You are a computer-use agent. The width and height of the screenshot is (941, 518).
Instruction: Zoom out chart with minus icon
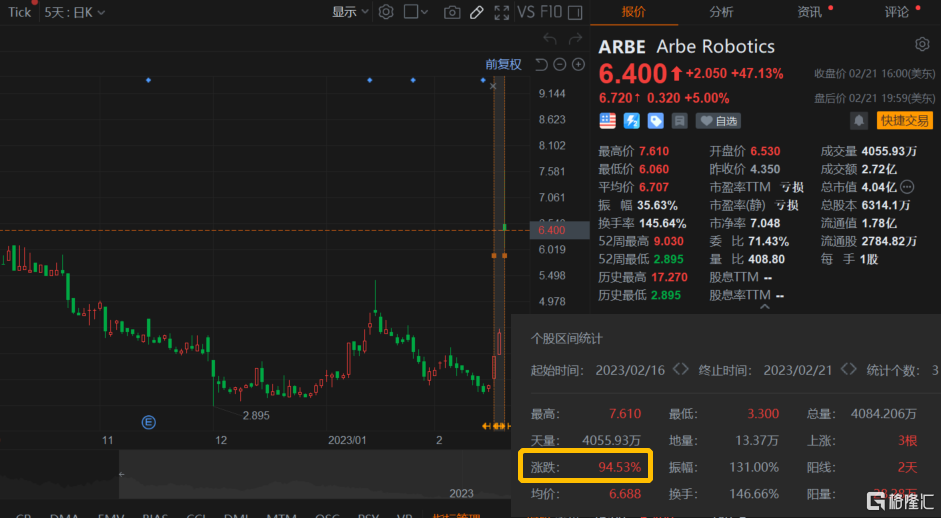559,64
